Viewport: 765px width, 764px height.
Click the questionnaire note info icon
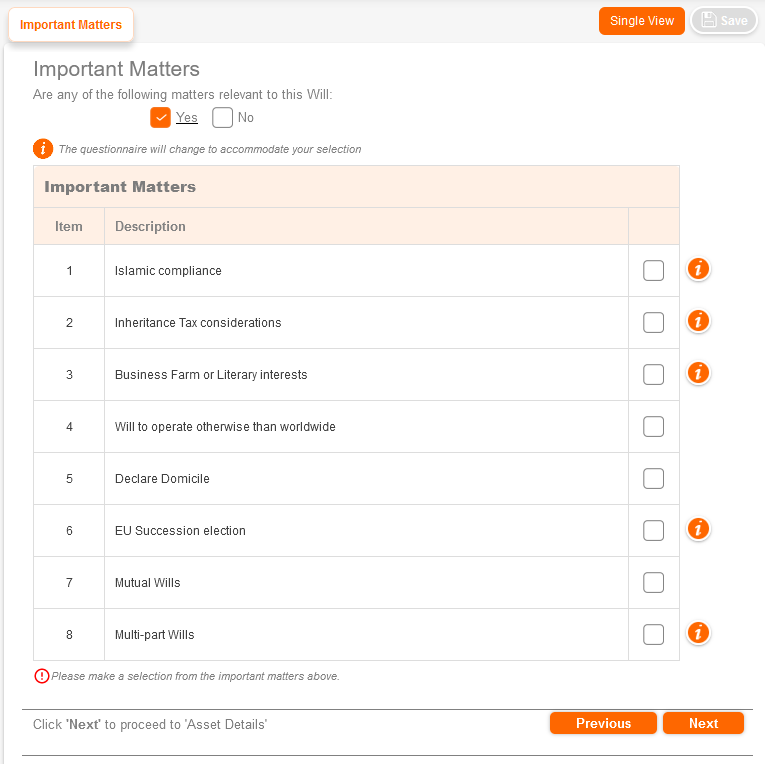[x=43, y=149]
